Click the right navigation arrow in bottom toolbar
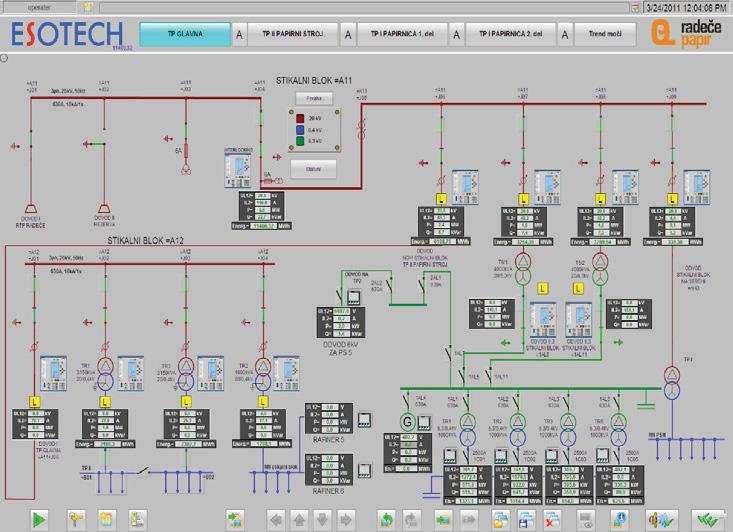This screenshot has width=733, height=532. pyautogui.click(x=345, y=519)
